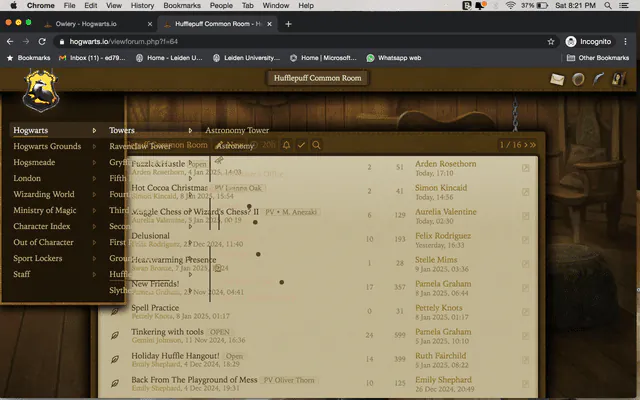Click the Chrome address bar
640x400 pixels.
click(302, 42)
